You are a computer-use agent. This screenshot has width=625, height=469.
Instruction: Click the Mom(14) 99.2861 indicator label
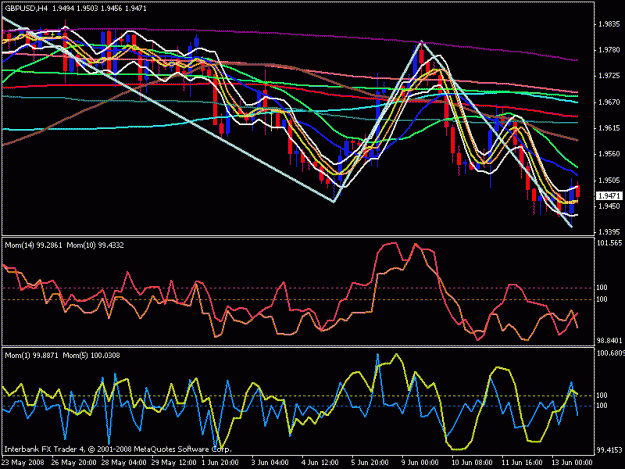(33, 245)
